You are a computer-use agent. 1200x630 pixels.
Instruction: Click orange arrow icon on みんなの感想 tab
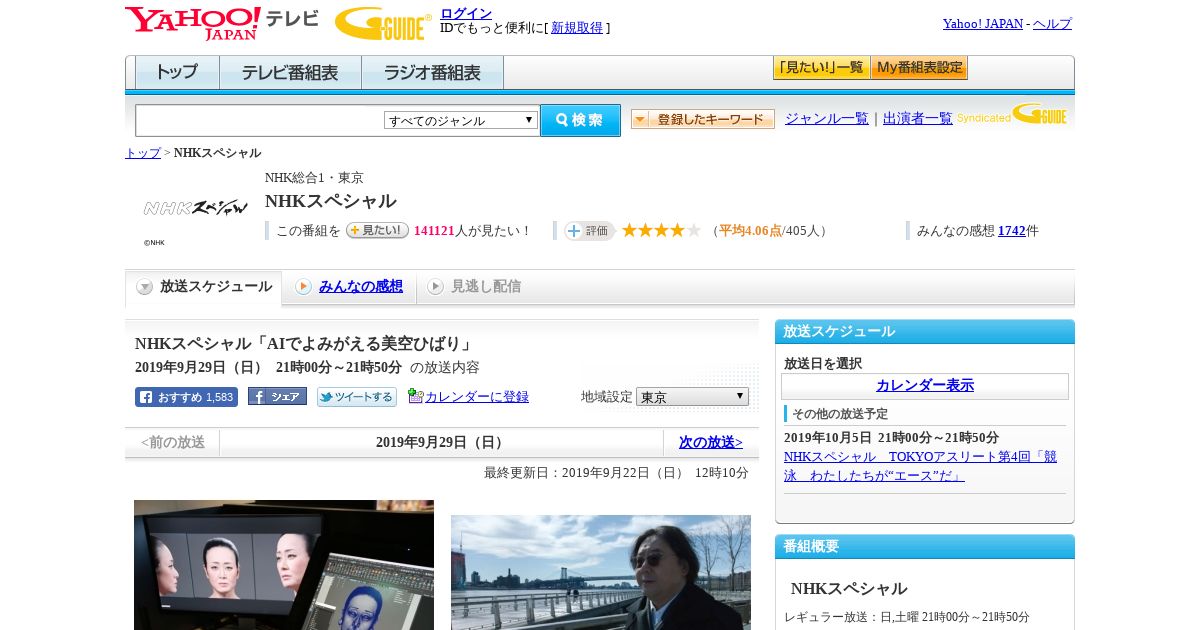coord(303,287)
